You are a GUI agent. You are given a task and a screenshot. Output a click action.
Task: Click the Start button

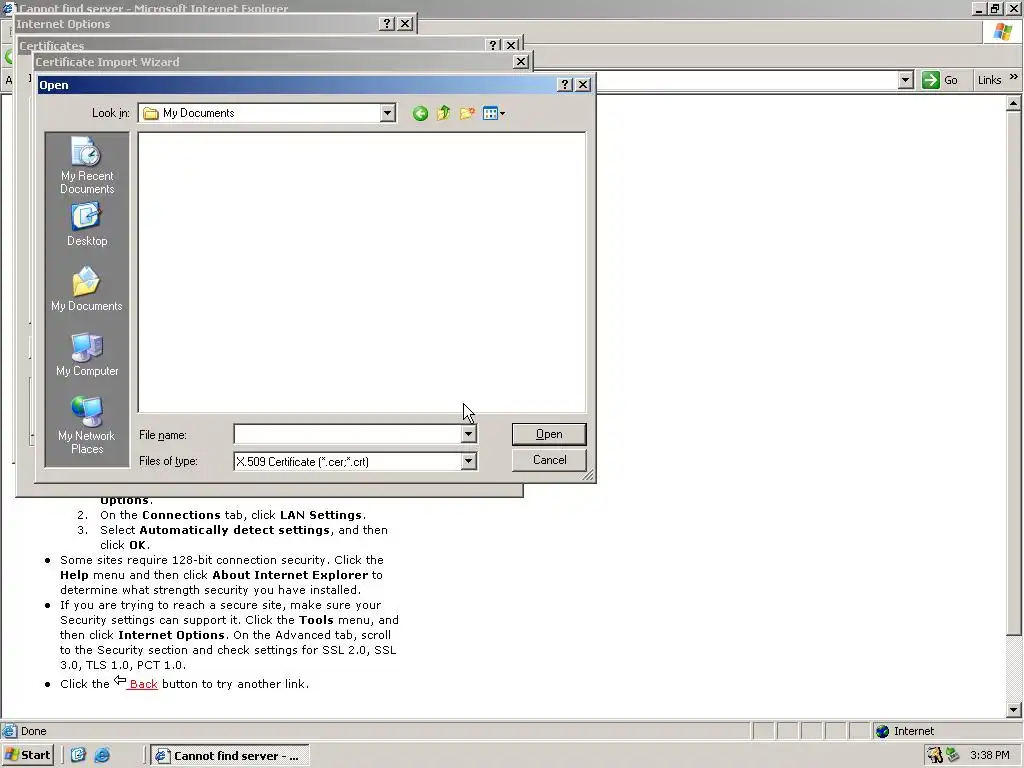[x=28, y=755]
